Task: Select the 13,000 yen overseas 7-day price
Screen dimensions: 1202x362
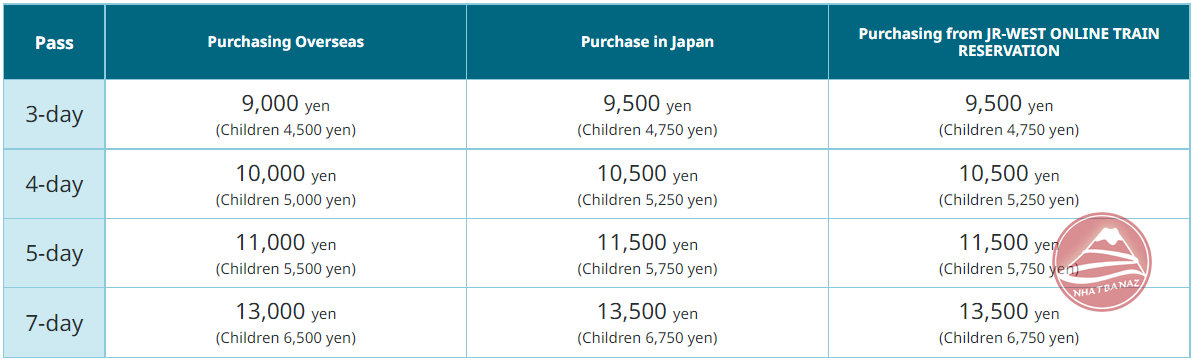Action: pos(286,312)
